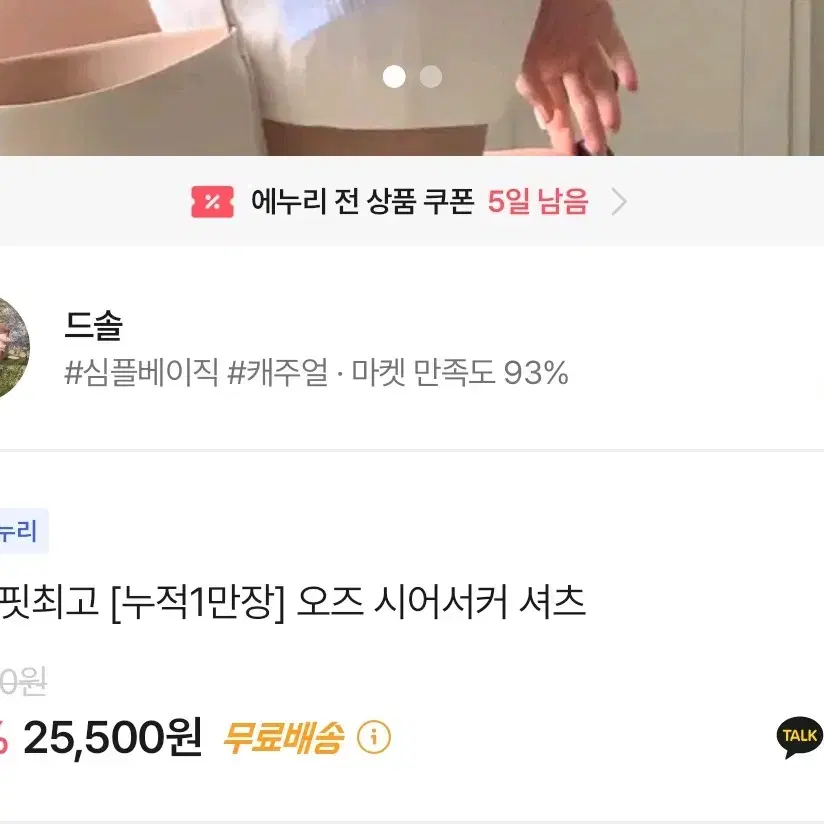The image size is (824, 824).
Task: Click the product photo at top
Action: coord(412,78)
